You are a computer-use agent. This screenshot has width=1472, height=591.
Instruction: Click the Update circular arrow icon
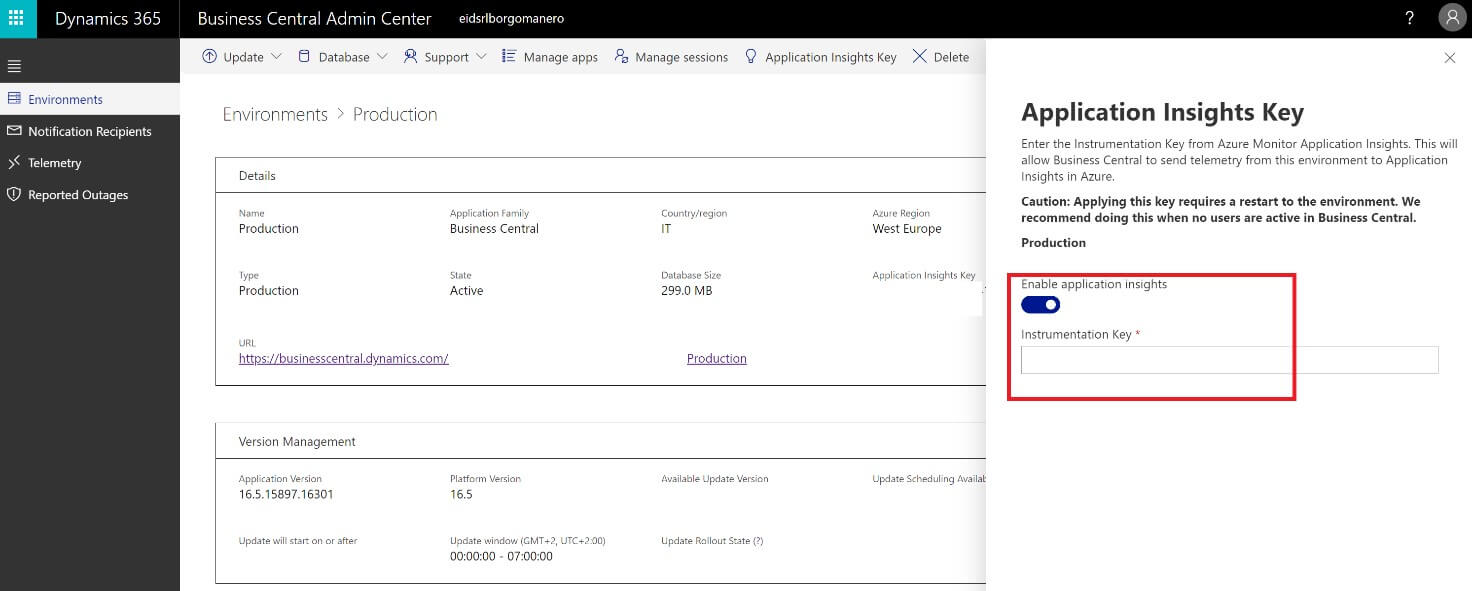(209, 57)
